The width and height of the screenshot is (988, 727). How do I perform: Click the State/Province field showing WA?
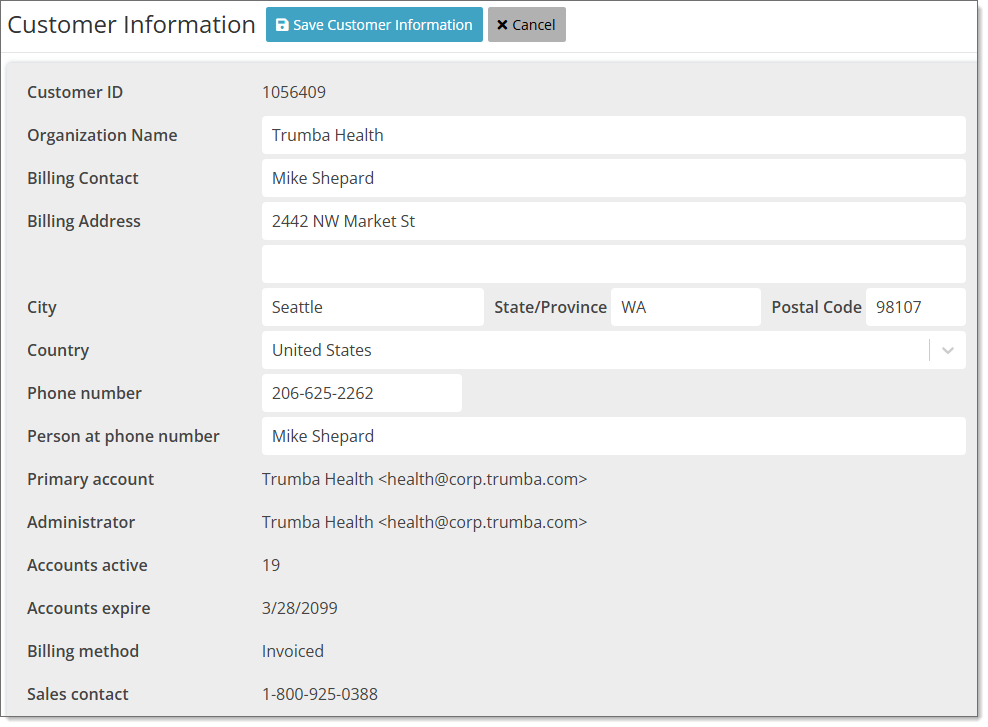[685, 306]
